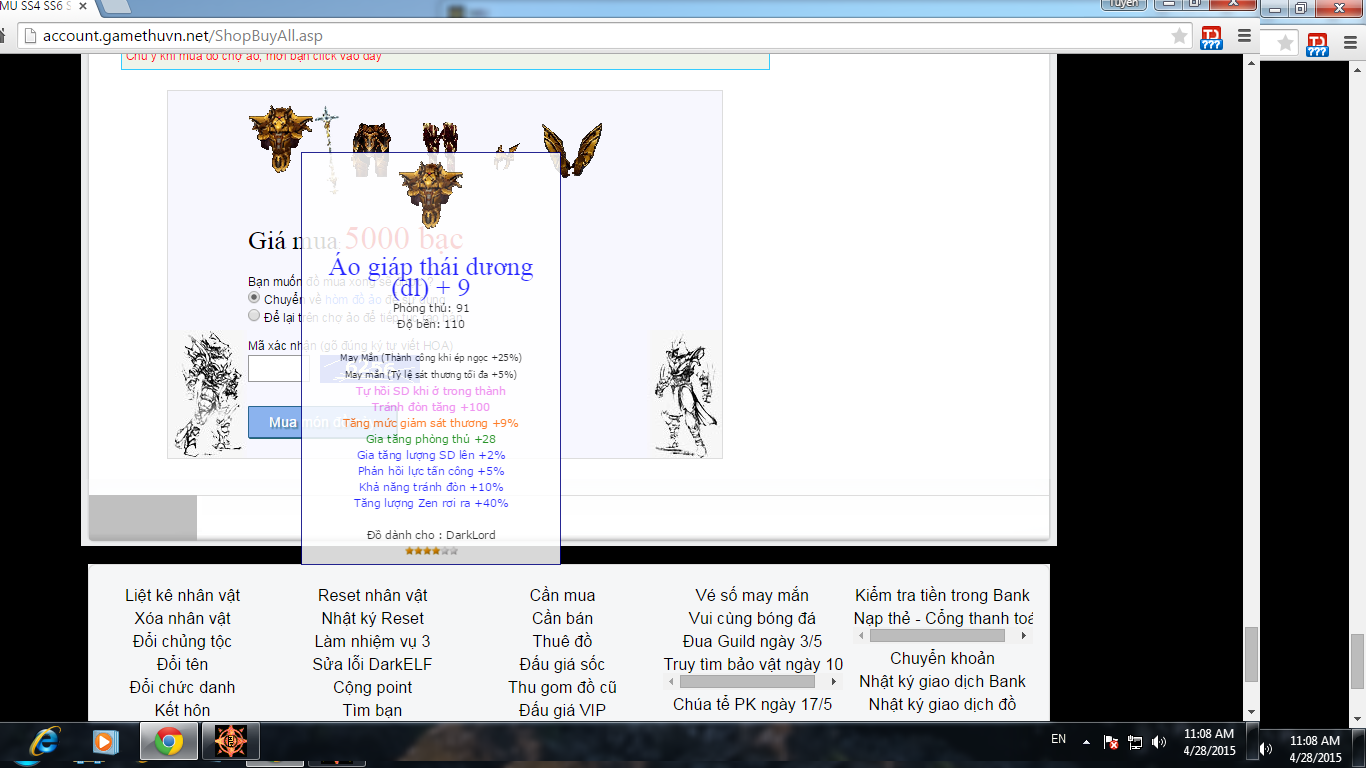The width and height of the screenshot is (1366, 768).
Task: Open 'Vui cùng bóng đá' link
Action: [753, 618]
